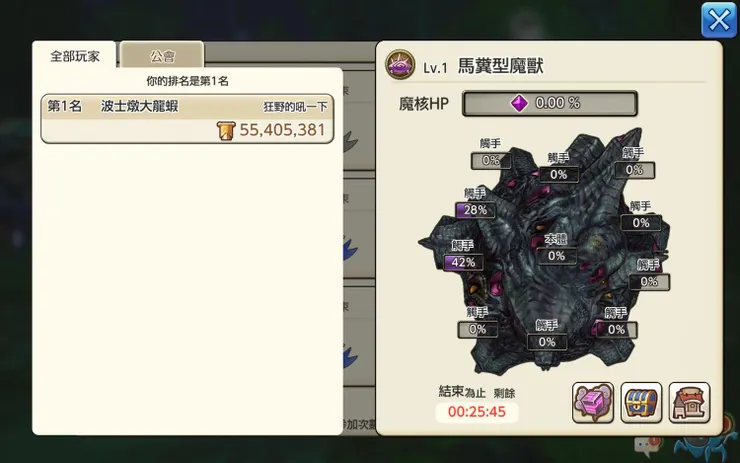
Task: Close the ranking window with X button
Action: tap(718, 20)
